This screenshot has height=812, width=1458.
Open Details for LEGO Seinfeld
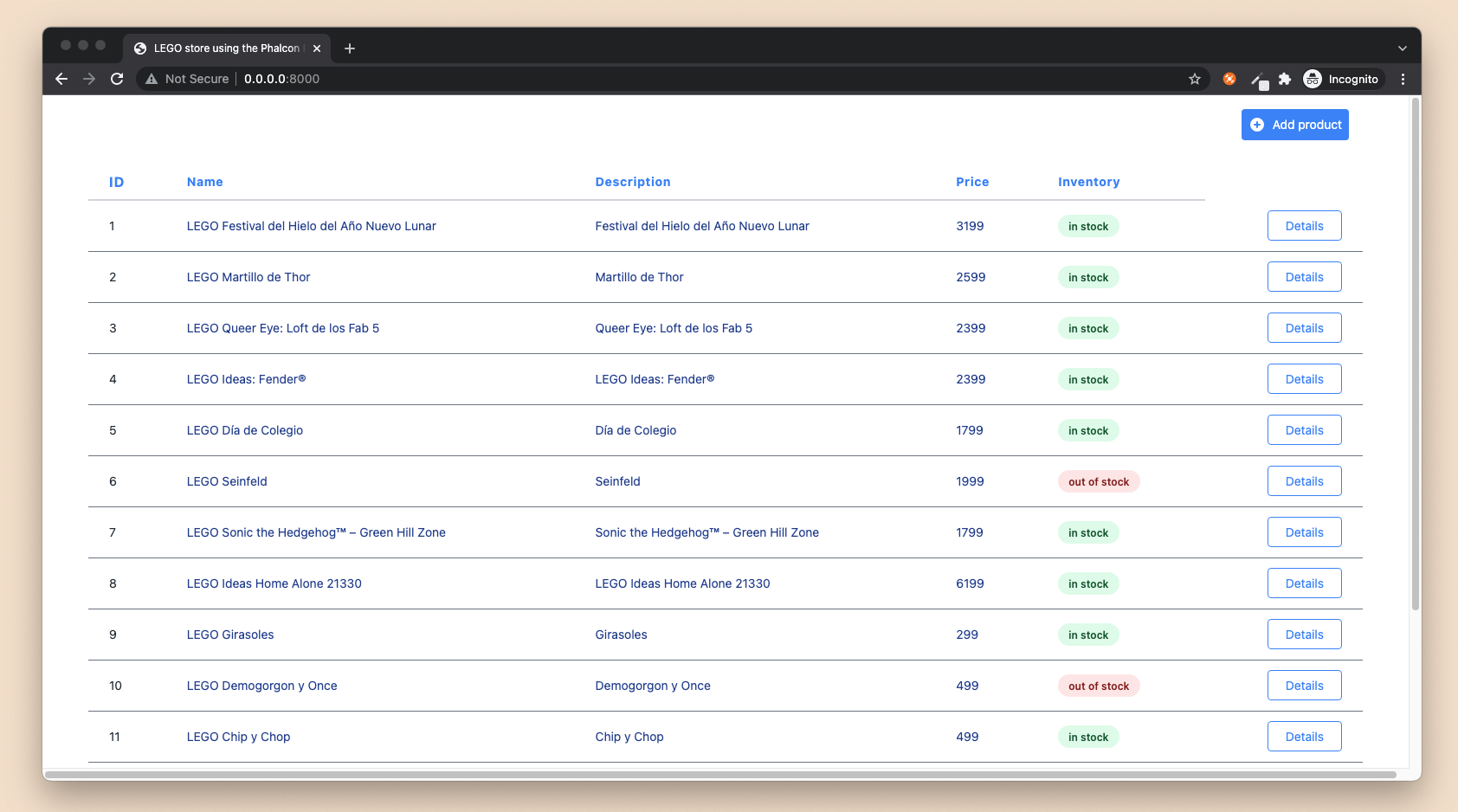[1305, 481]
